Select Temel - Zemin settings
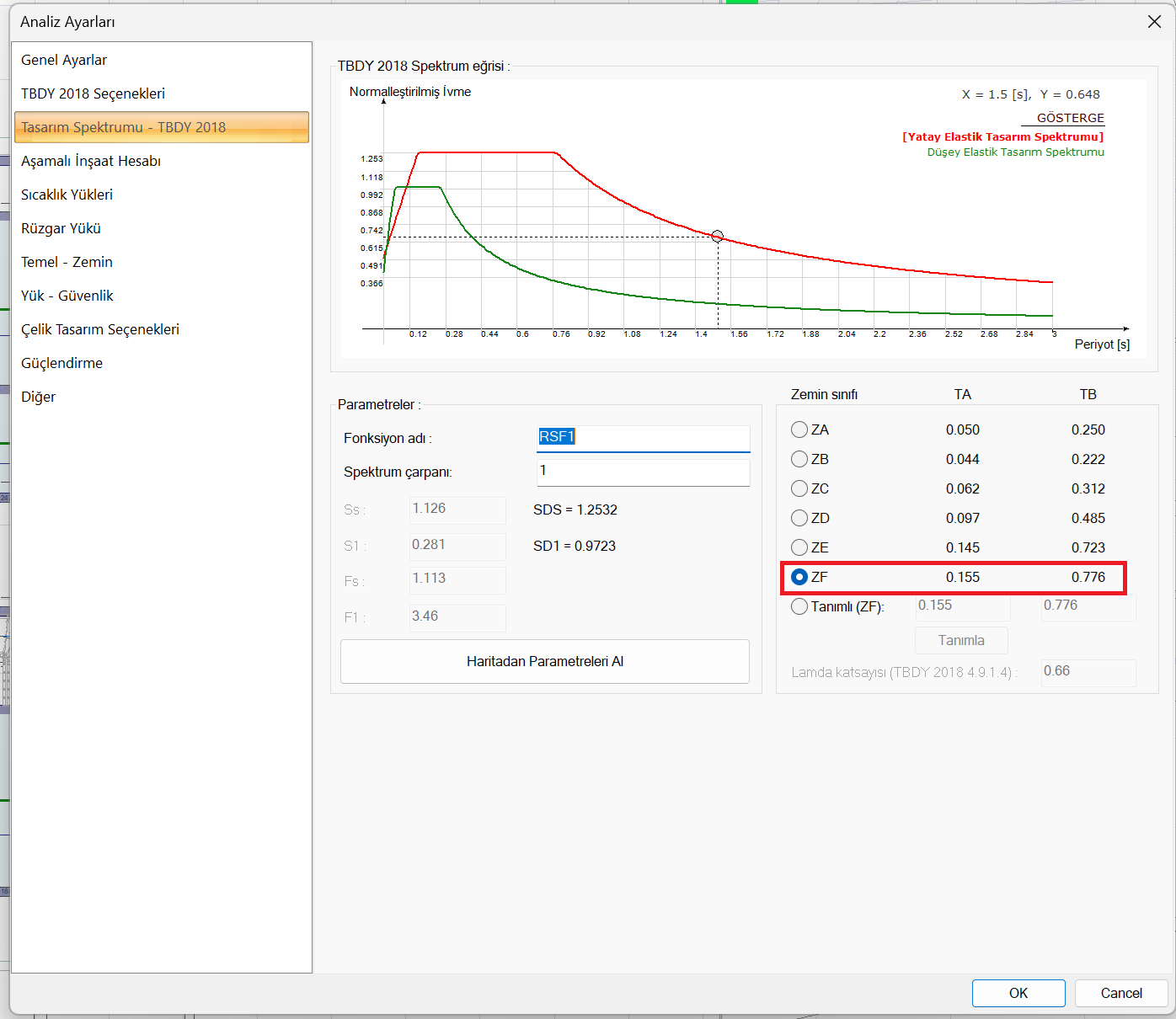The image size is (1176, 1019). (67, 262)
